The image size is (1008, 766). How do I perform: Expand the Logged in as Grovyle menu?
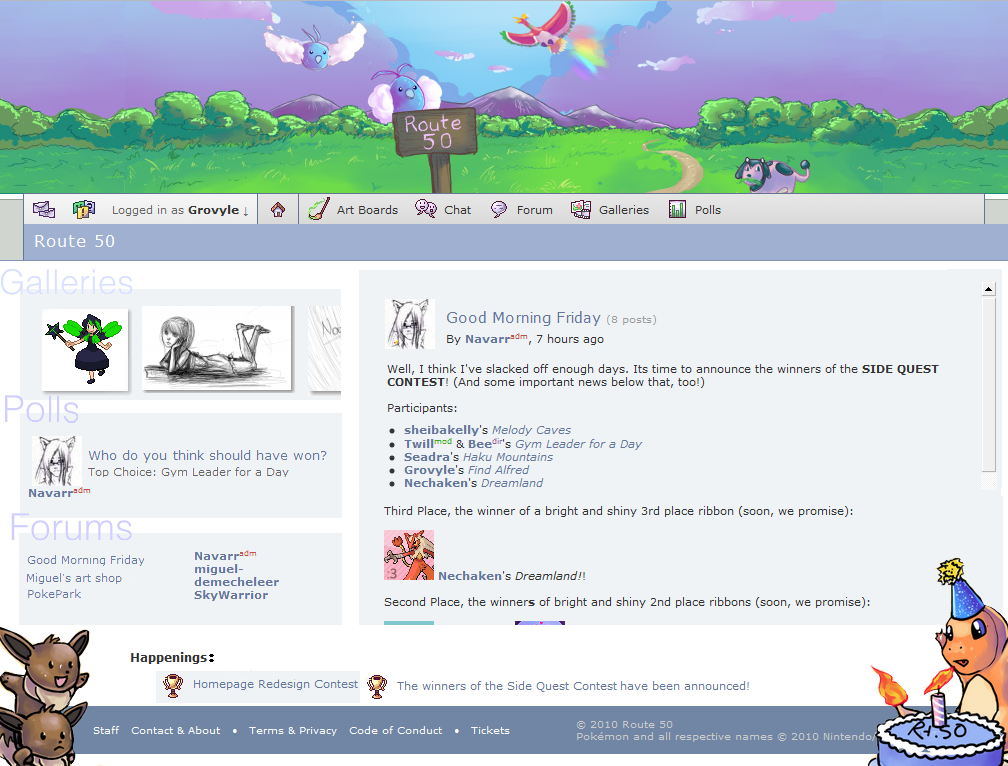click(180, 210)
